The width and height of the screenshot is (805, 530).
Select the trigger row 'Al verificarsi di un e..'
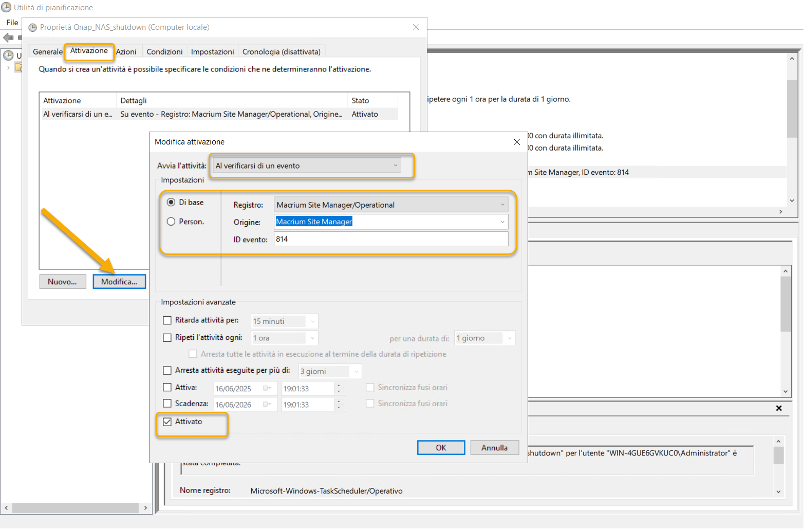pyautogui.click(x=220, y=115)
